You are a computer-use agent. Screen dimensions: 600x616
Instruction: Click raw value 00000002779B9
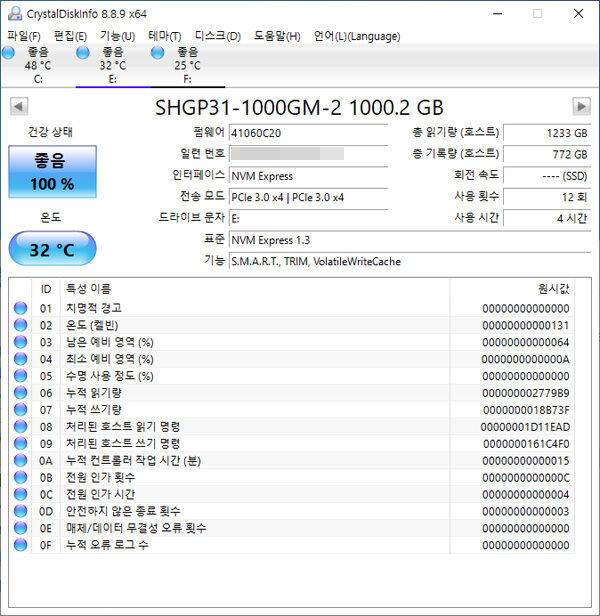pos(526,393)
